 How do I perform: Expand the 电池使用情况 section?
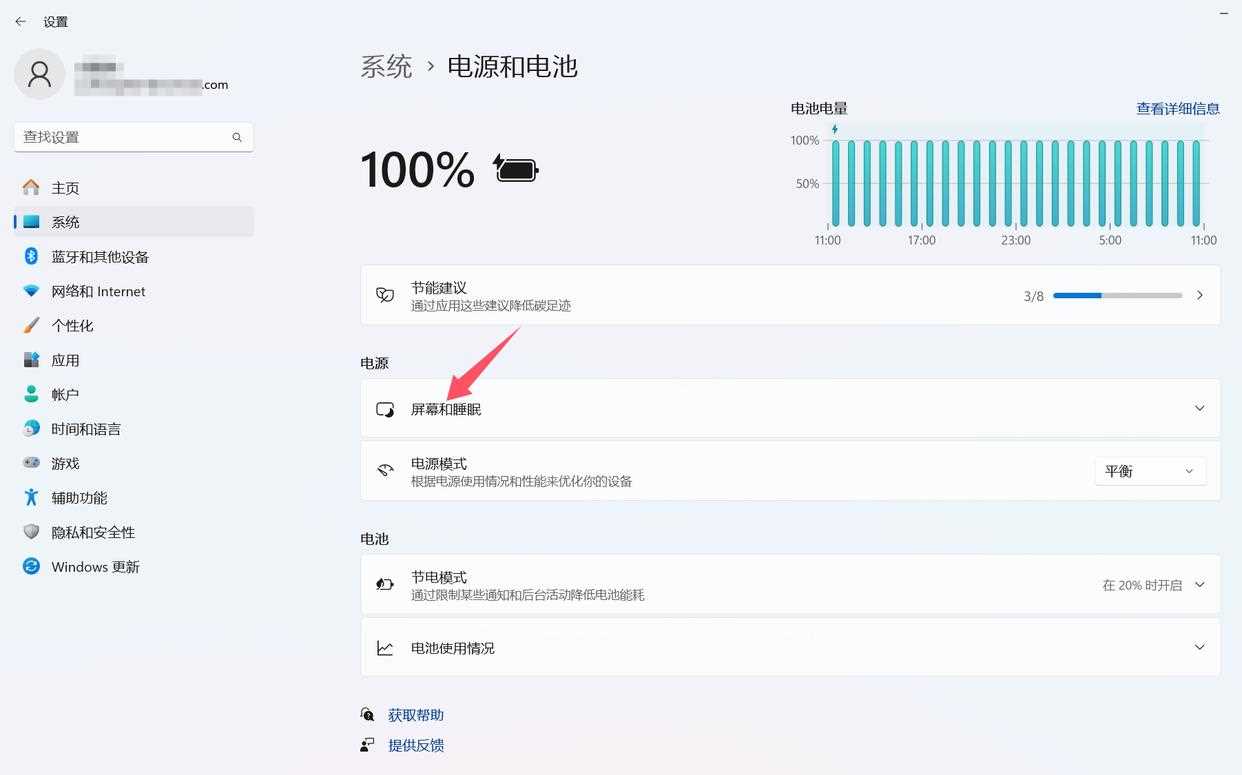(x=1199, y=647)
